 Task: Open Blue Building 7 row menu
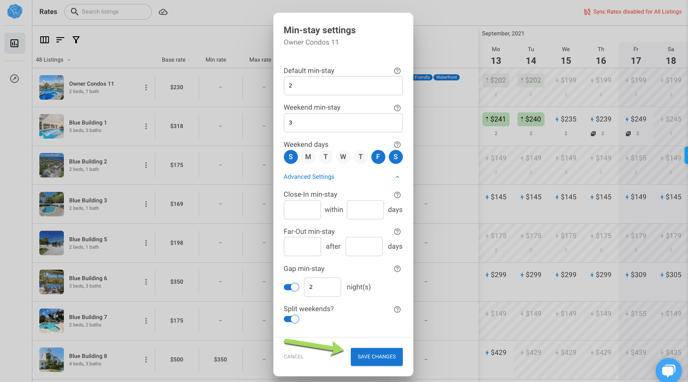point(146,321)
